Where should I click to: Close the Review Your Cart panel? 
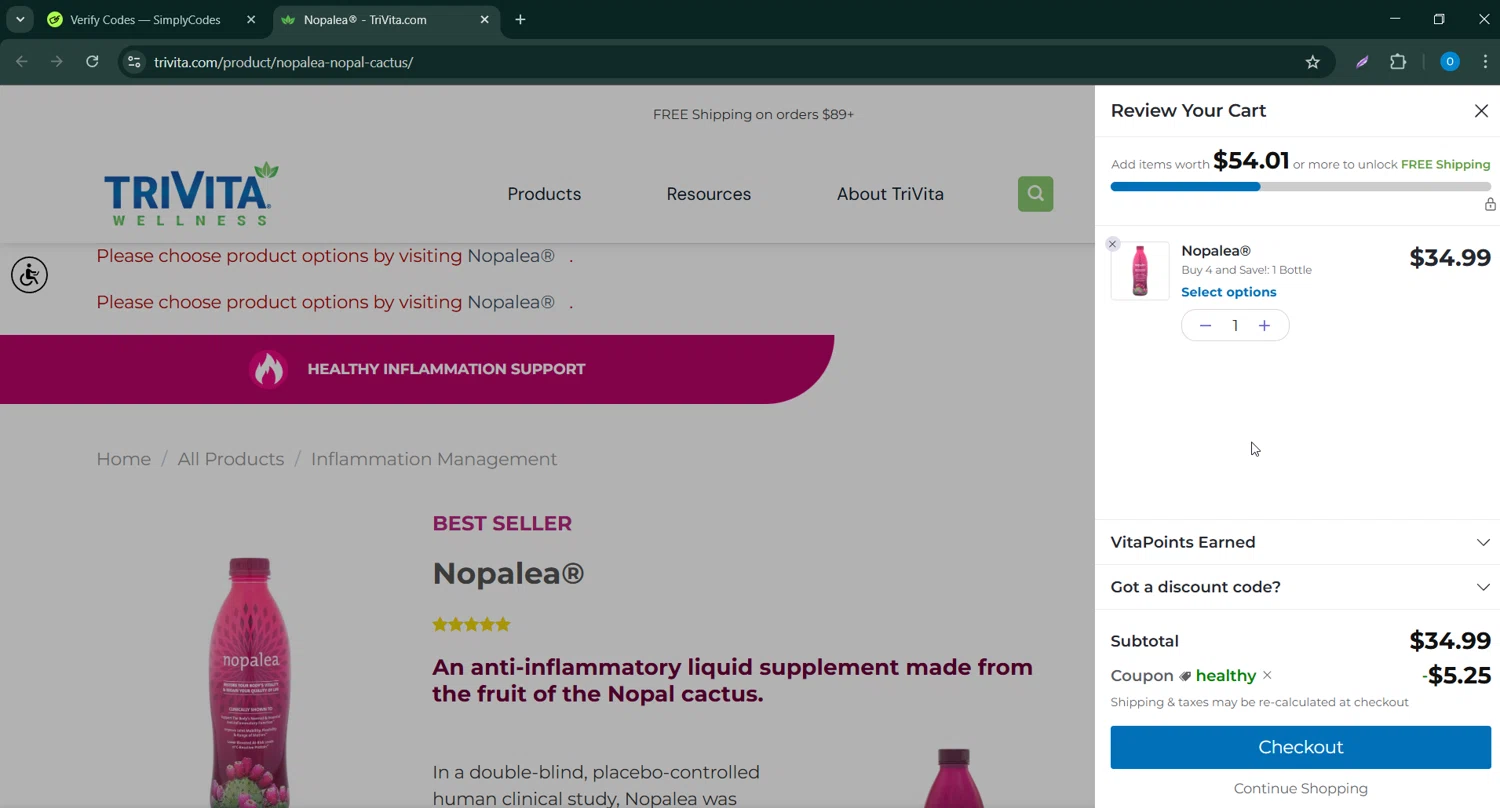[1481, 111]
